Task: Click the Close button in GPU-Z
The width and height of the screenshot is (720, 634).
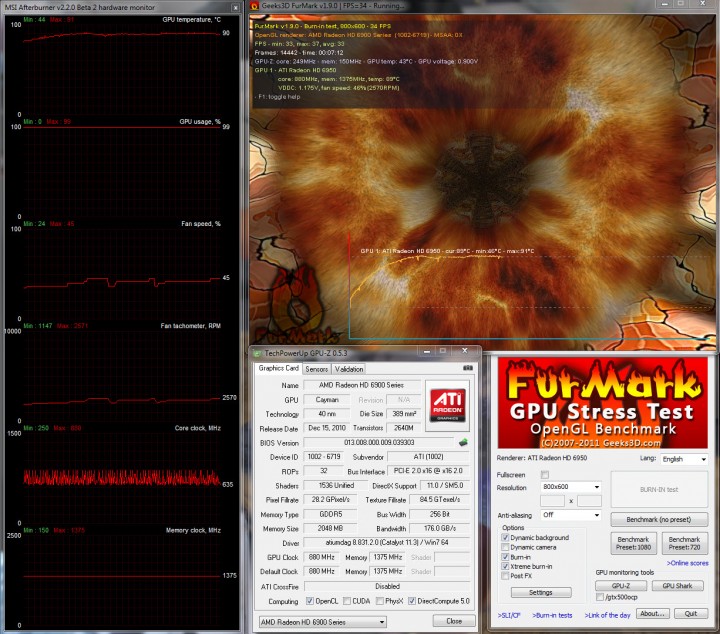Action: [454, 621]
